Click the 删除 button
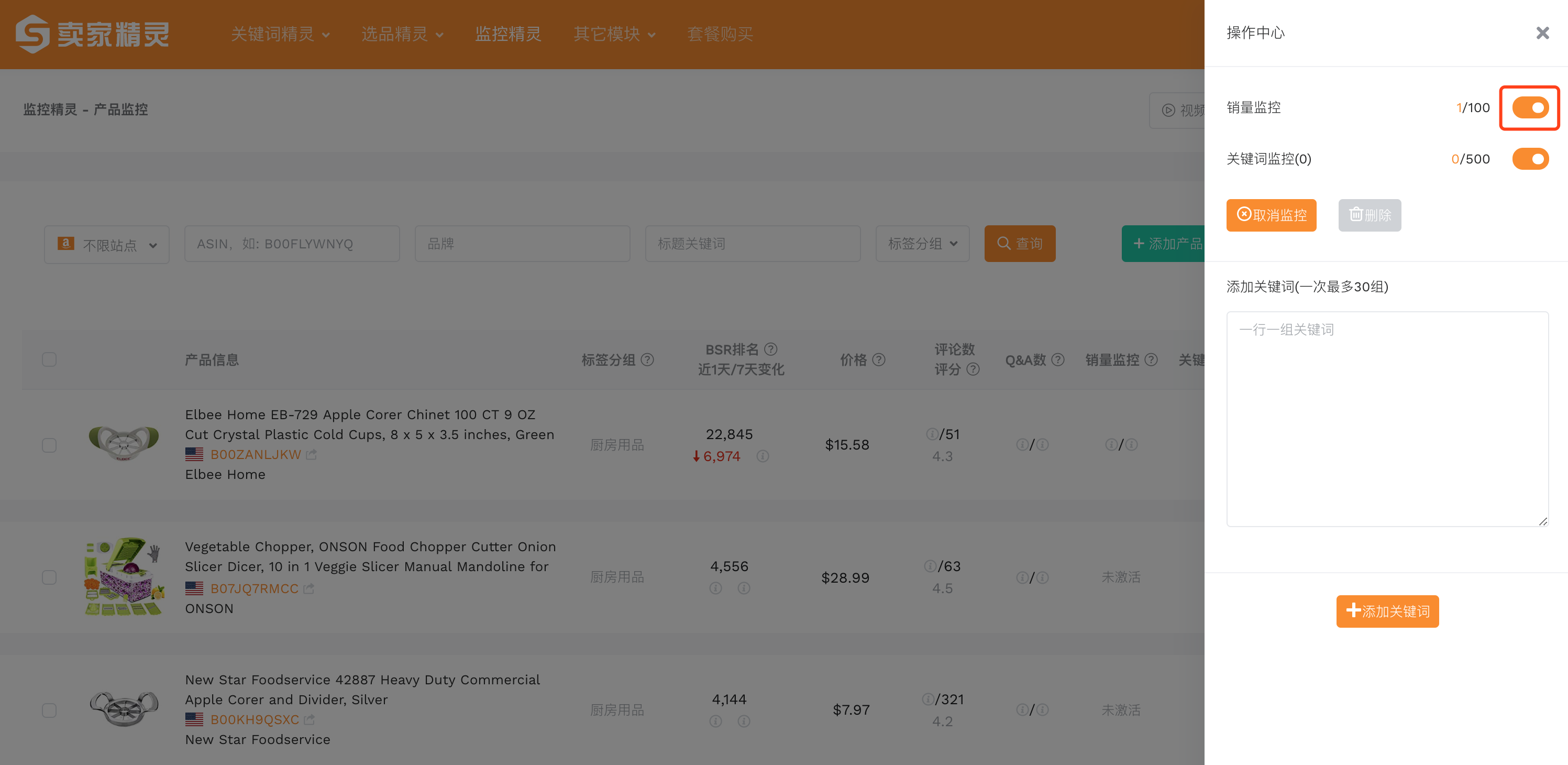 (x=1370, y=215)
